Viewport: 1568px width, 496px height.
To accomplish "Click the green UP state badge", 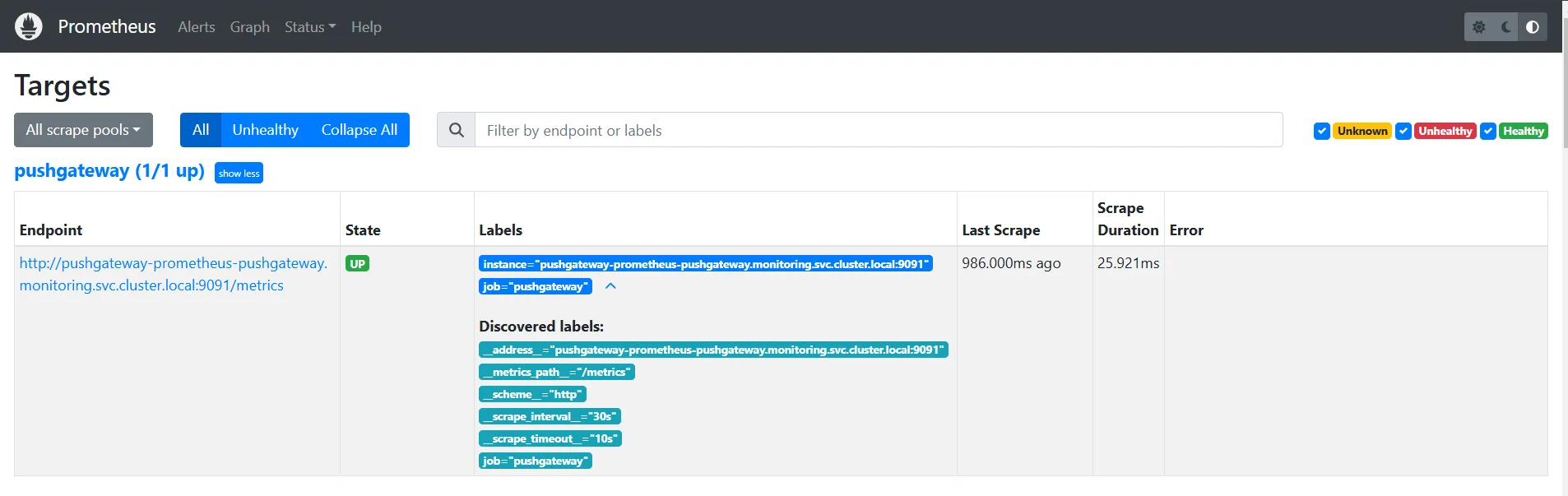I will click(x=357, y=264).
